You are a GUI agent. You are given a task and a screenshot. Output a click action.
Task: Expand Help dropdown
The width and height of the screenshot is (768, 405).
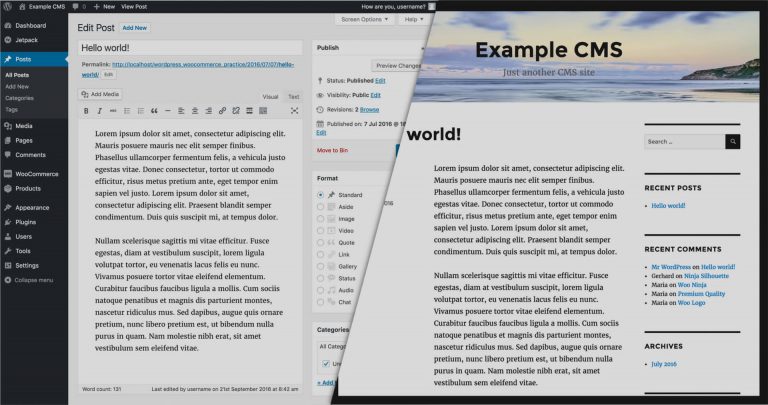point(414,20)
